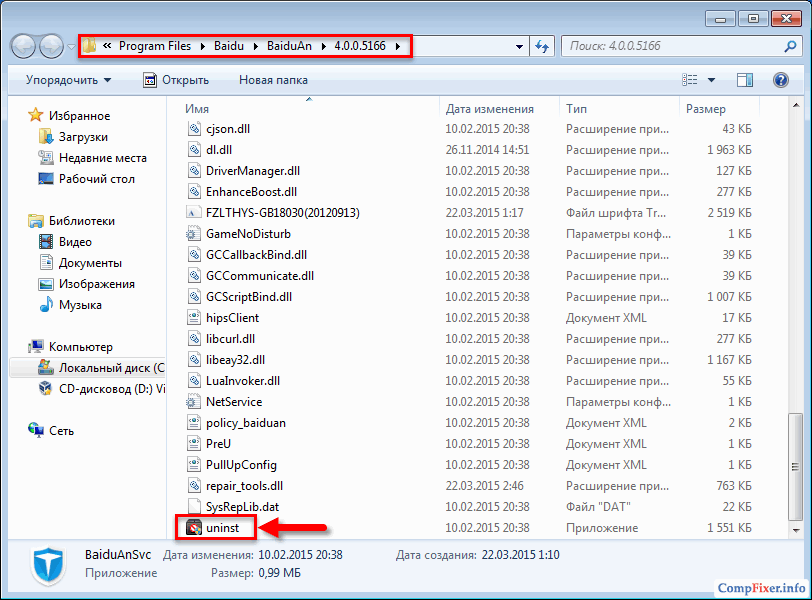Click the Открыть toolbar button

[176, 80]
